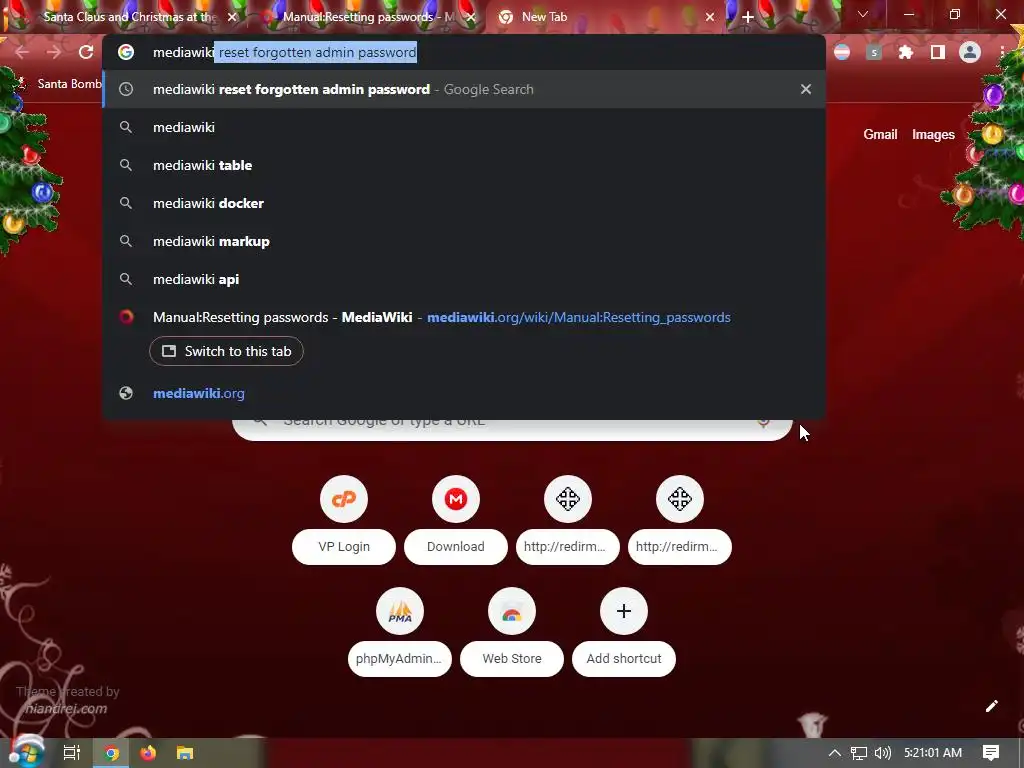Launch Firefox from the taskbar
Screen dimensions: 1024x768
(148, 753)
